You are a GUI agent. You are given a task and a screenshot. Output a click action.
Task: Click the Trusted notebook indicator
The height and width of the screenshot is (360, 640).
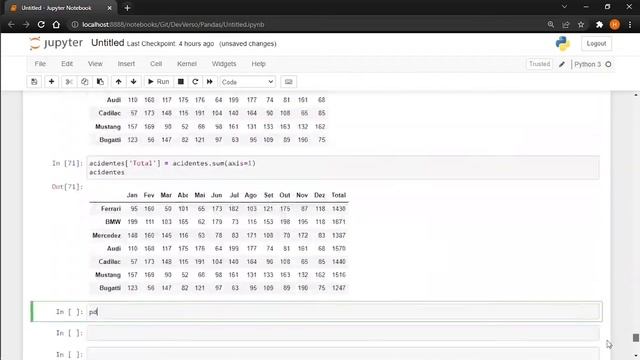pyautogui.click(x=540, y=64)
